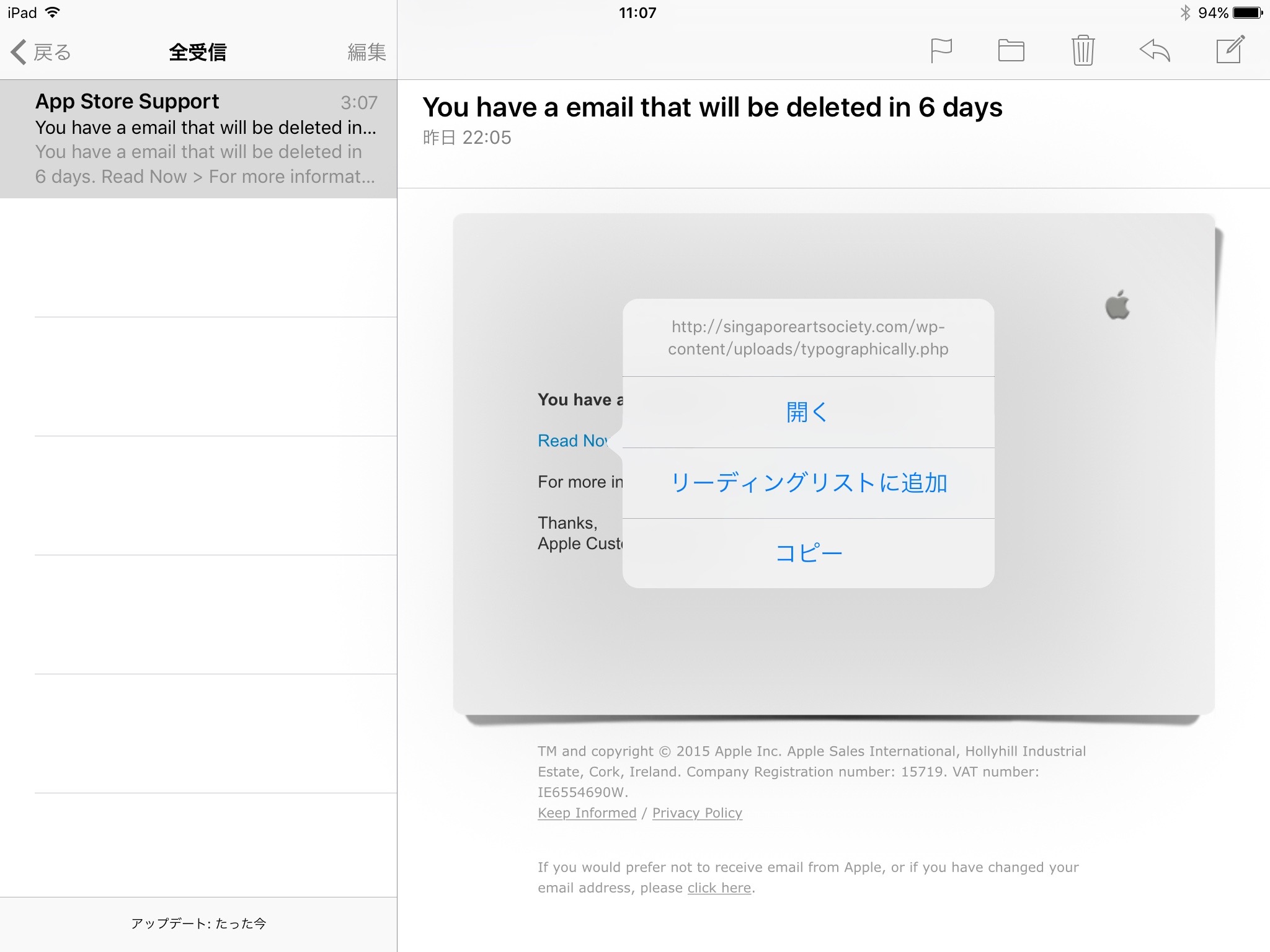Reply using the arrow icon

[1155, 50]
